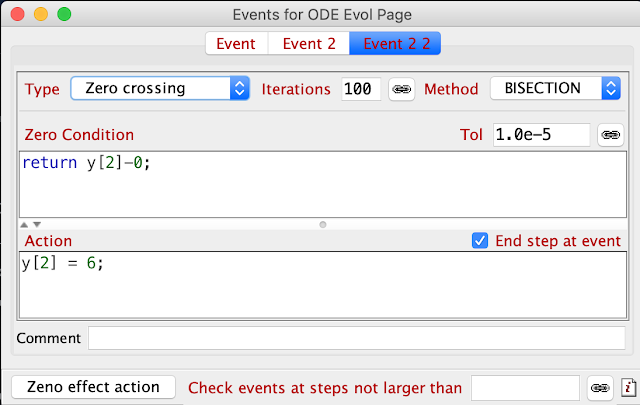Click the check events step size field
This screenshot has height=405, width=640.
525,388
